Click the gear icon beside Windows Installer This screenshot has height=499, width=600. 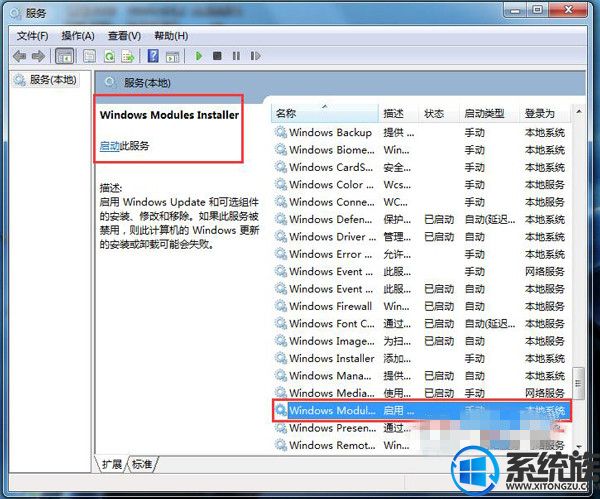coord(280,358)
